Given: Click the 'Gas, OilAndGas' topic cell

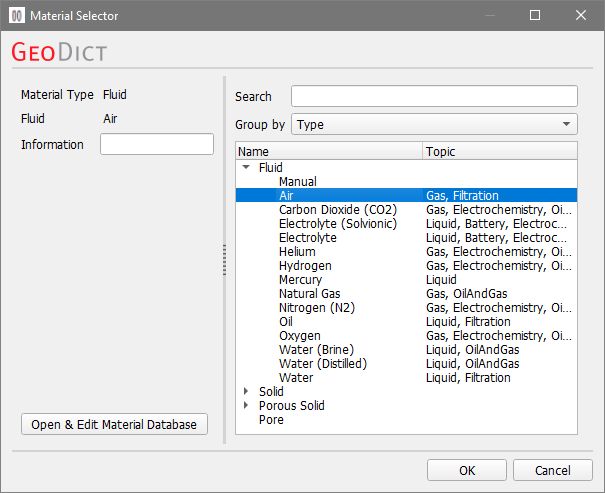Looking at the screenshot, I should (x=466, y=294).
